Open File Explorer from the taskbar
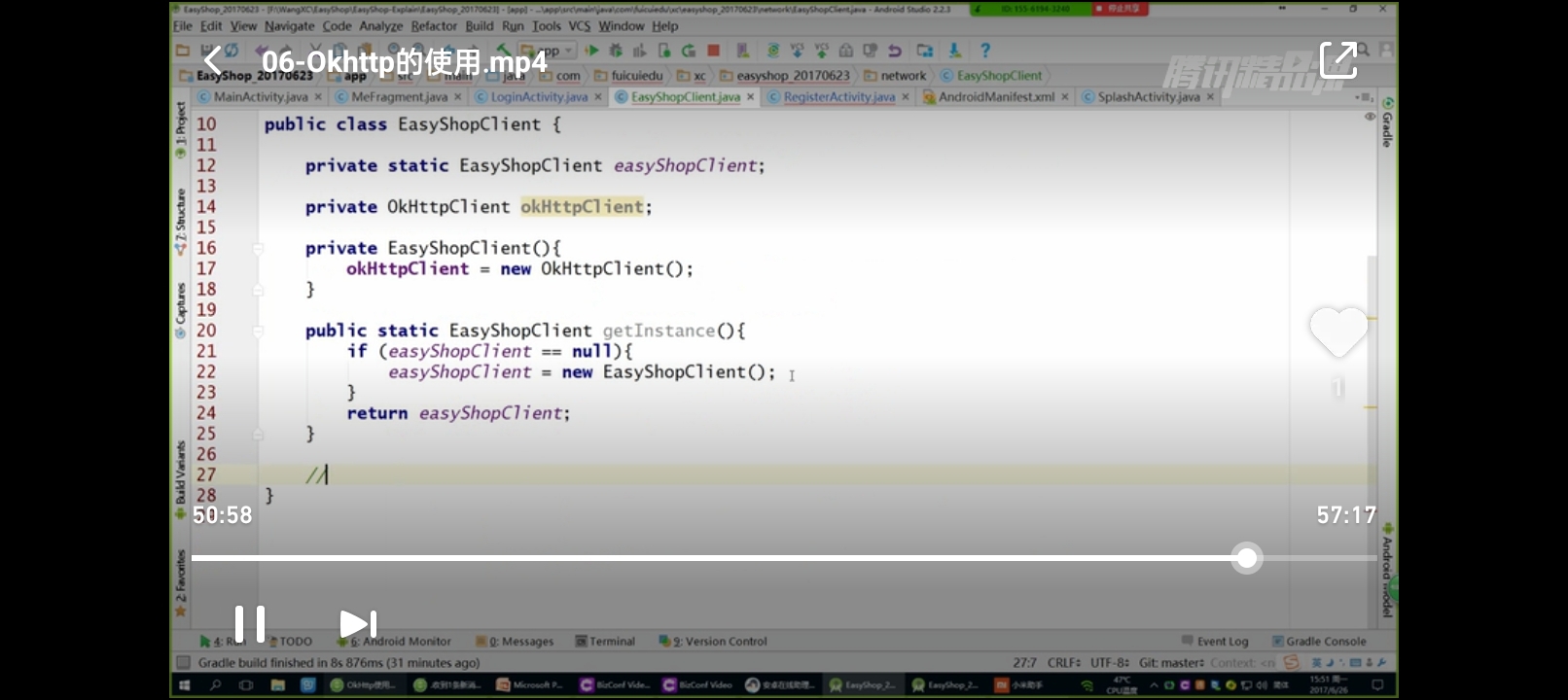The width and height of the screenshot is (1568, 700). [x=277, y=685]
